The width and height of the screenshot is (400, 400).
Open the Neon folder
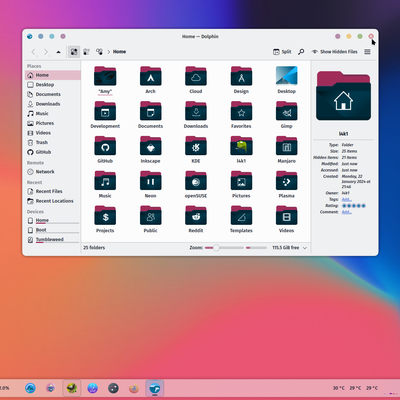tap(150, 185)
